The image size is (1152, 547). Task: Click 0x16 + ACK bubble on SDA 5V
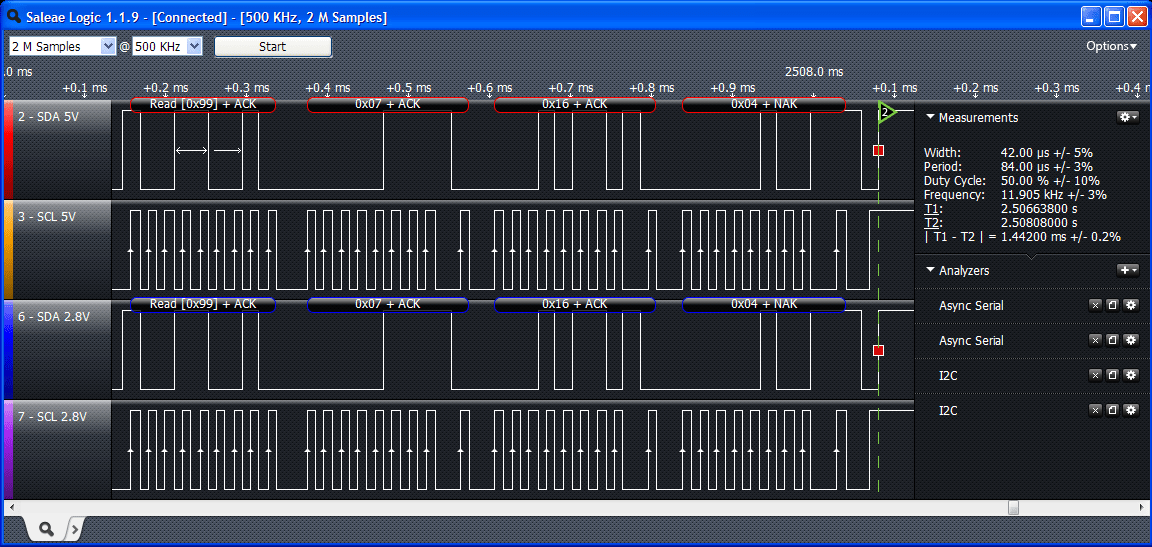coord(575,104)
